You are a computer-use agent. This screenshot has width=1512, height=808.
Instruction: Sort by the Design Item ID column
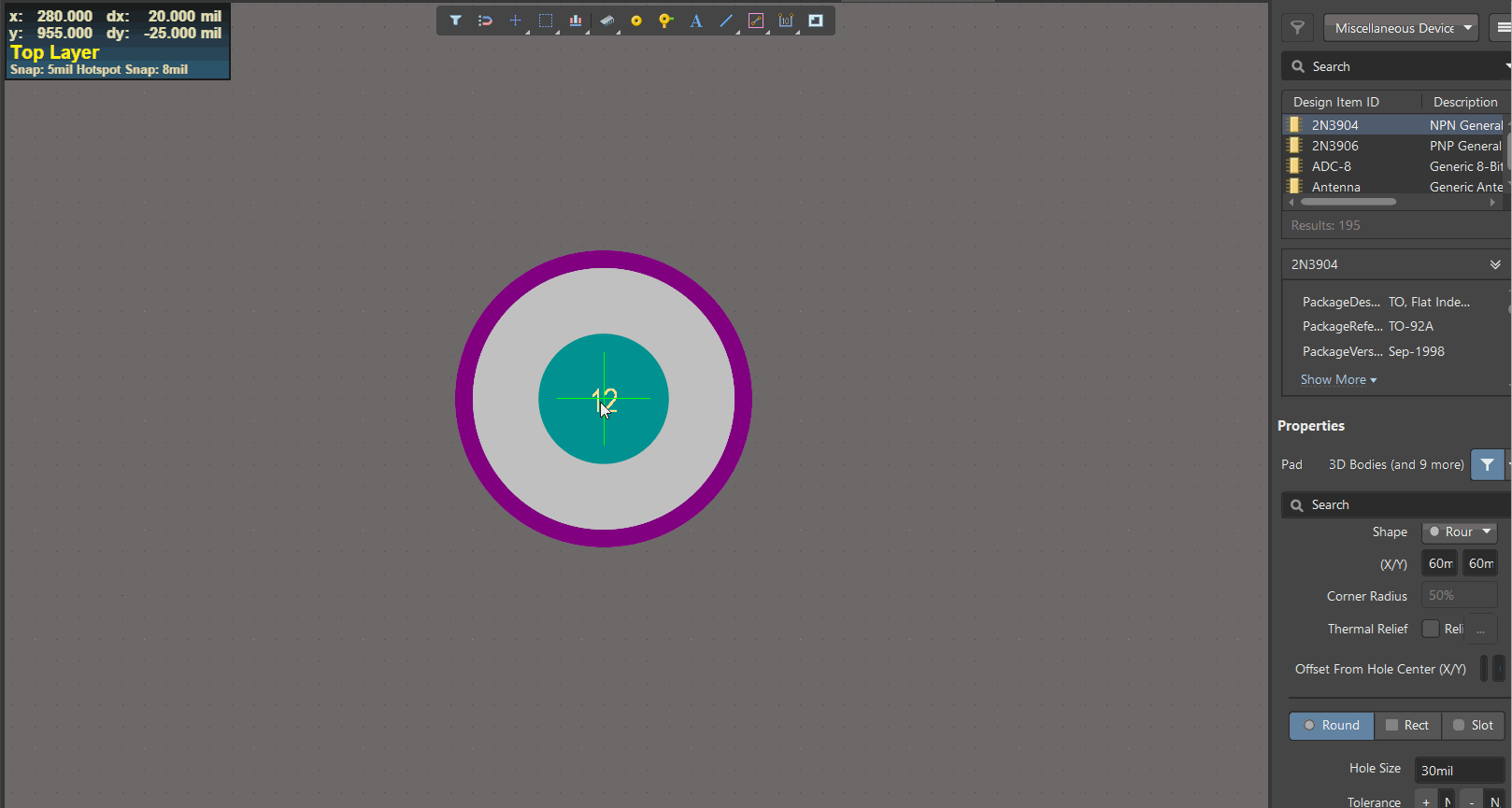click(x=1336, y=102)
